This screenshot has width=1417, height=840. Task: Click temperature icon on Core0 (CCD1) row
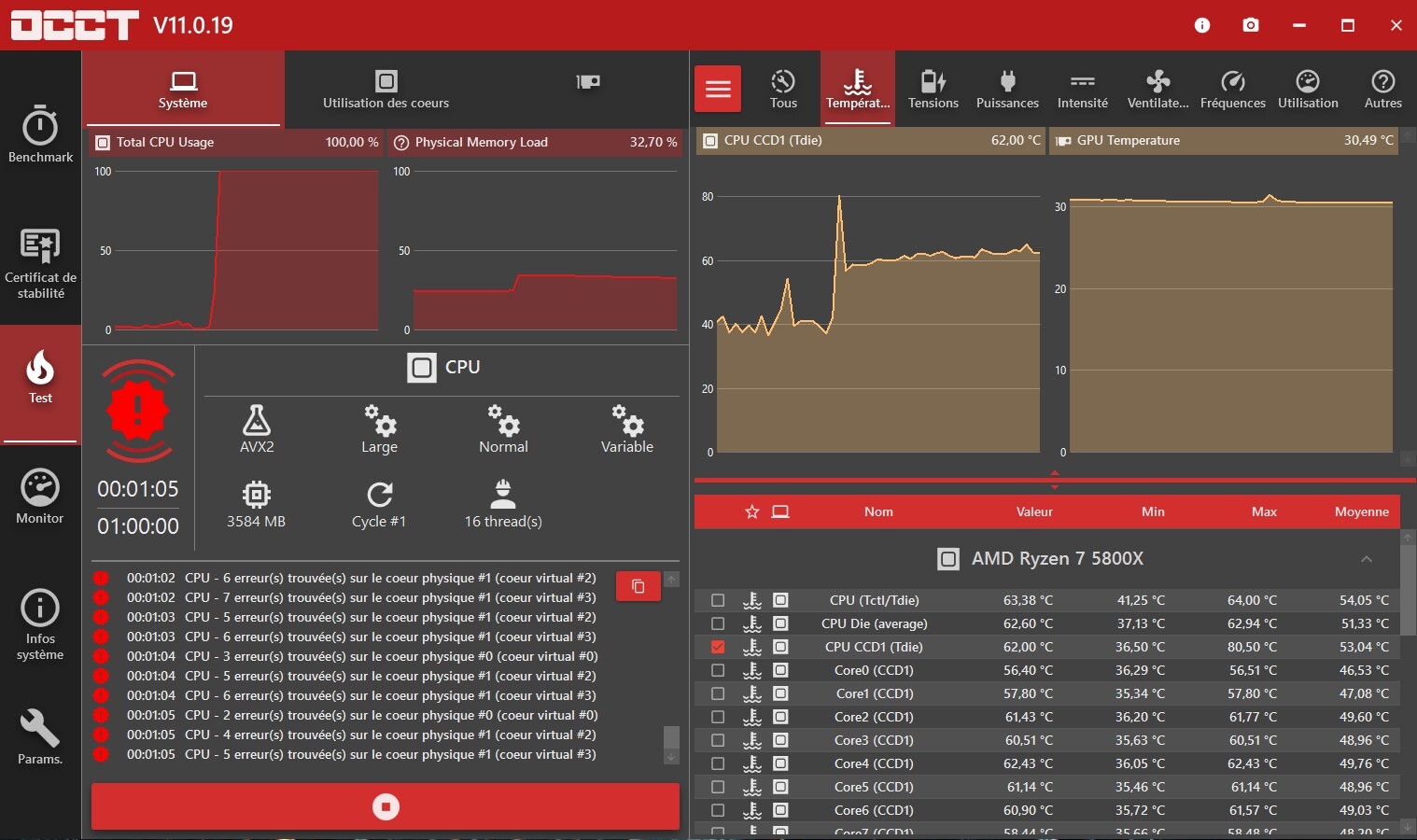(x=751, y=670)
